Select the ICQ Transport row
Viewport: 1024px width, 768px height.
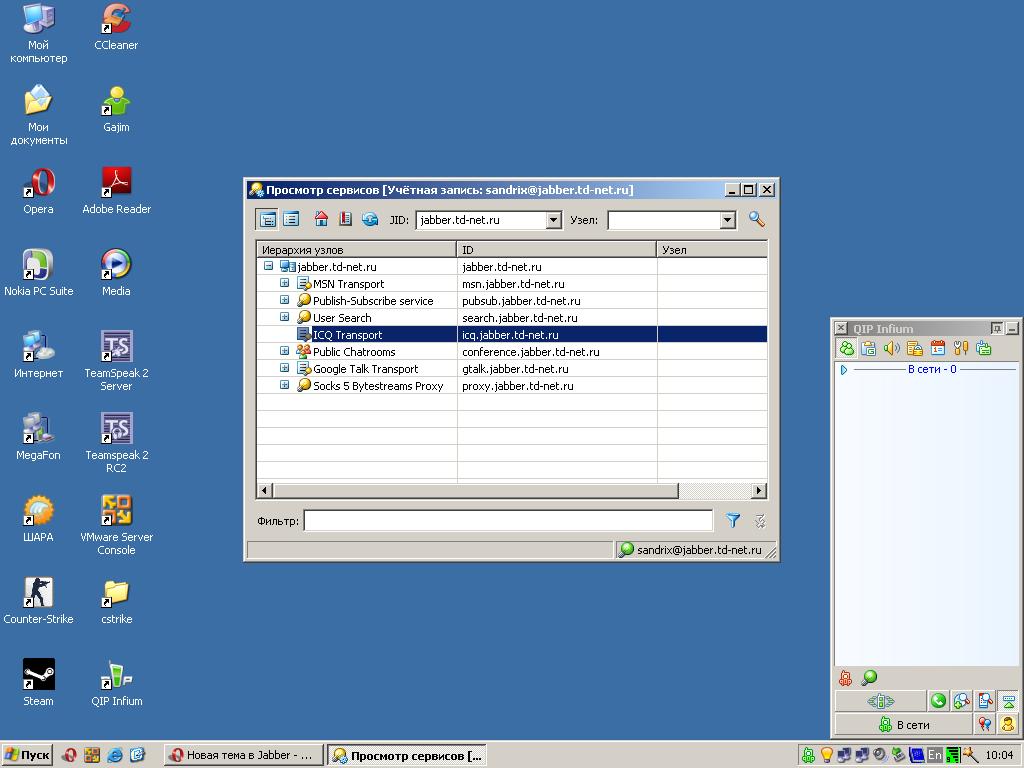pyautogui.click(x=512, y=334)
